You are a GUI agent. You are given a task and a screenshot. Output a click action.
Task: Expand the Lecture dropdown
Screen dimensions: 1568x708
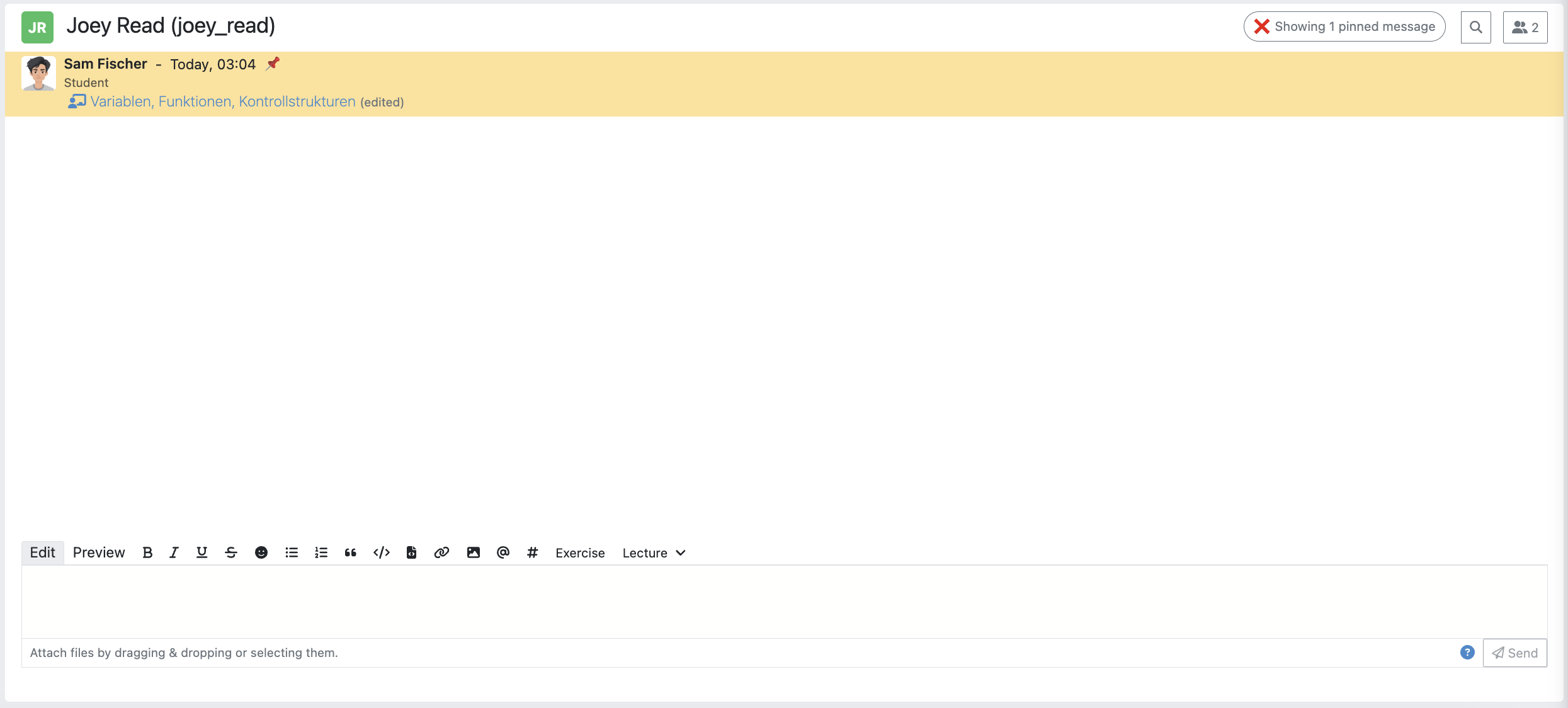point(654,552)
